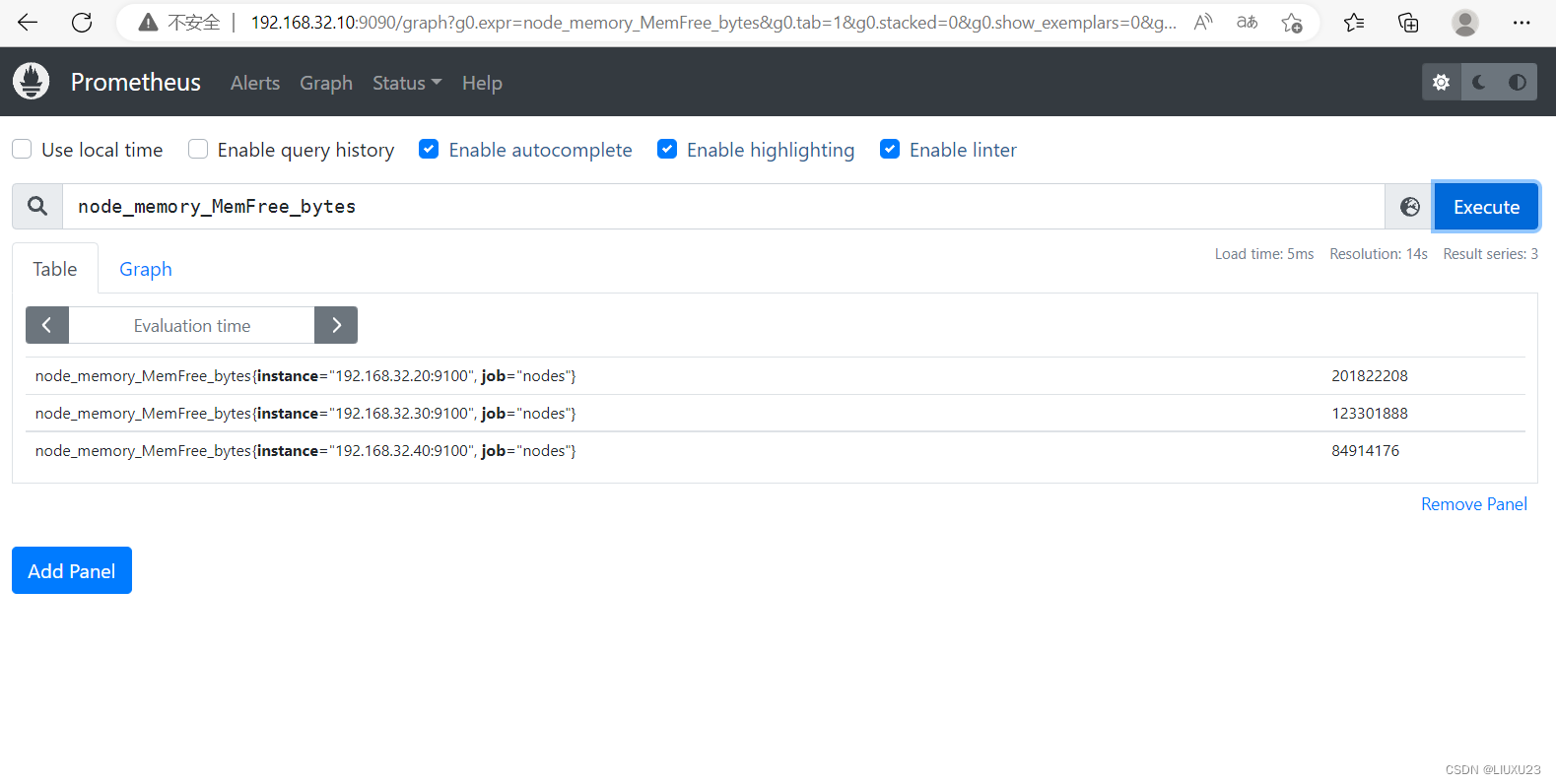Image resolution: width=1556 pixels, height=784 pixels.
Task: Click the browser profile avatar
Action: (x=1465, y=22)
